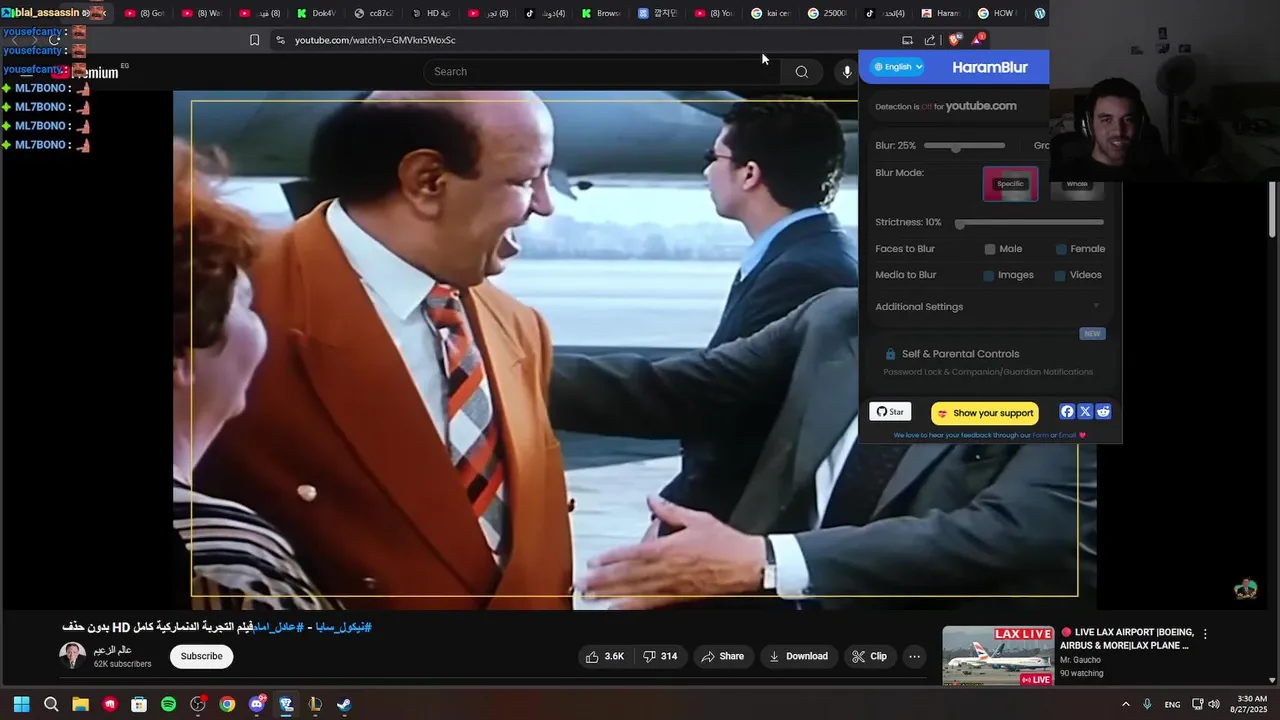Click the GitHub Star button
This screenshot has height=720, width=1280.
click(890, 412)
